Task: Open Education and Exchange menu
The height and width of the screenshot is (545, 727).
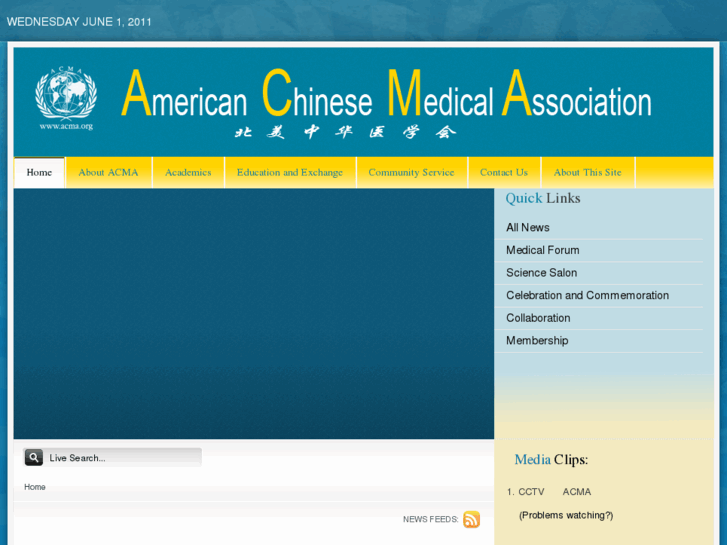Action: pos(290,173)
